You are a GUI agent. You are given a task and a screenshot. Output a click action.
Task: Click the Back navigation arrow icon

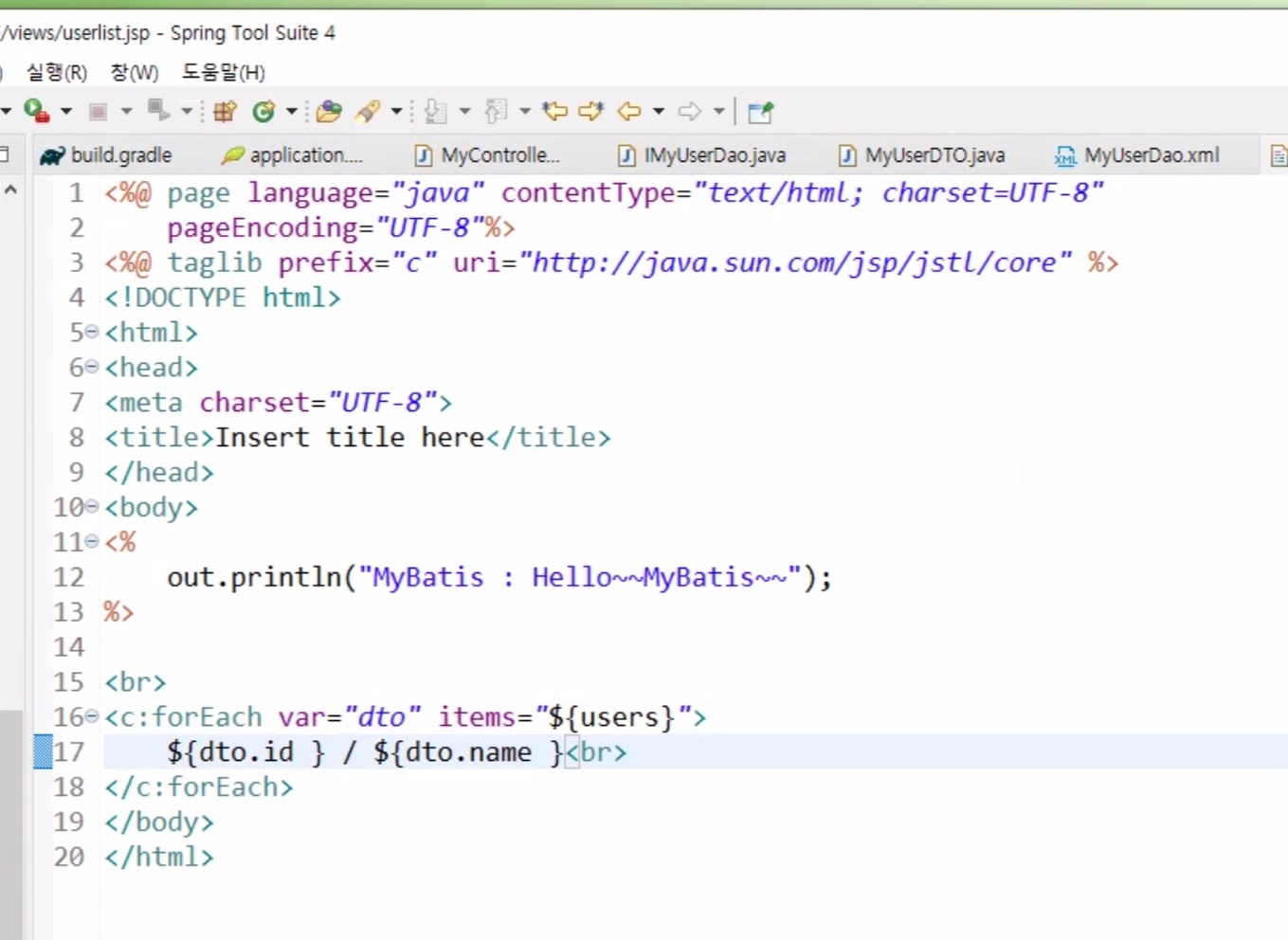pos(629,112)
